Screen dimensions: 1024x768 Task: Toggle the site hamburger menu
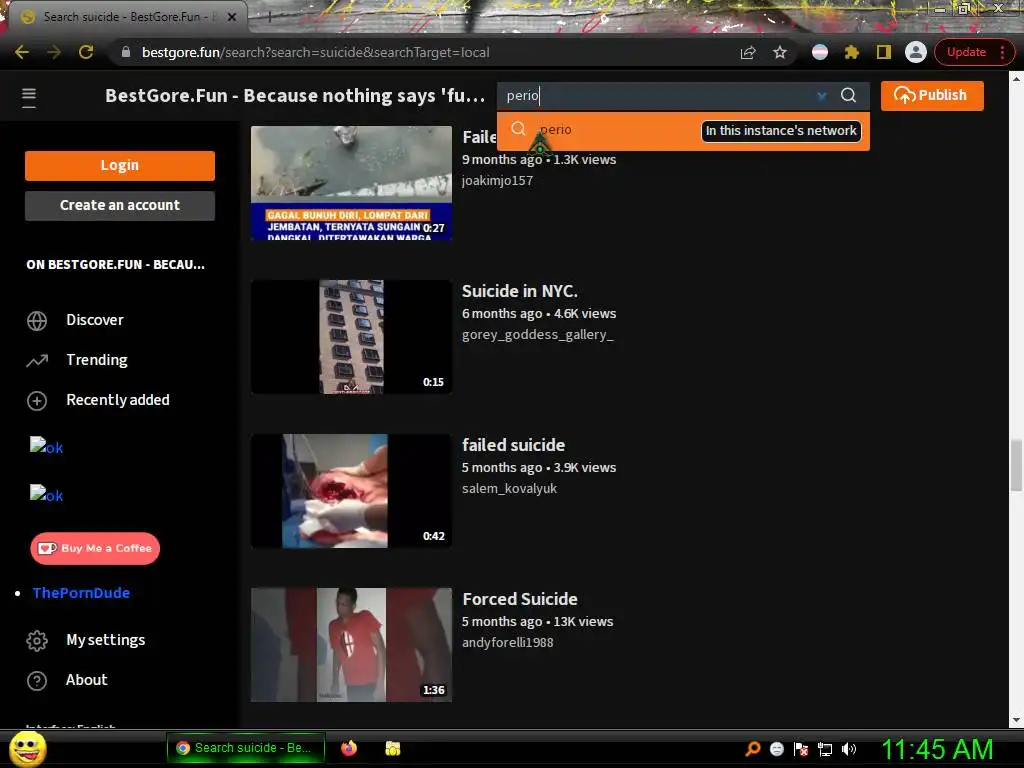[x=29, y=97]
